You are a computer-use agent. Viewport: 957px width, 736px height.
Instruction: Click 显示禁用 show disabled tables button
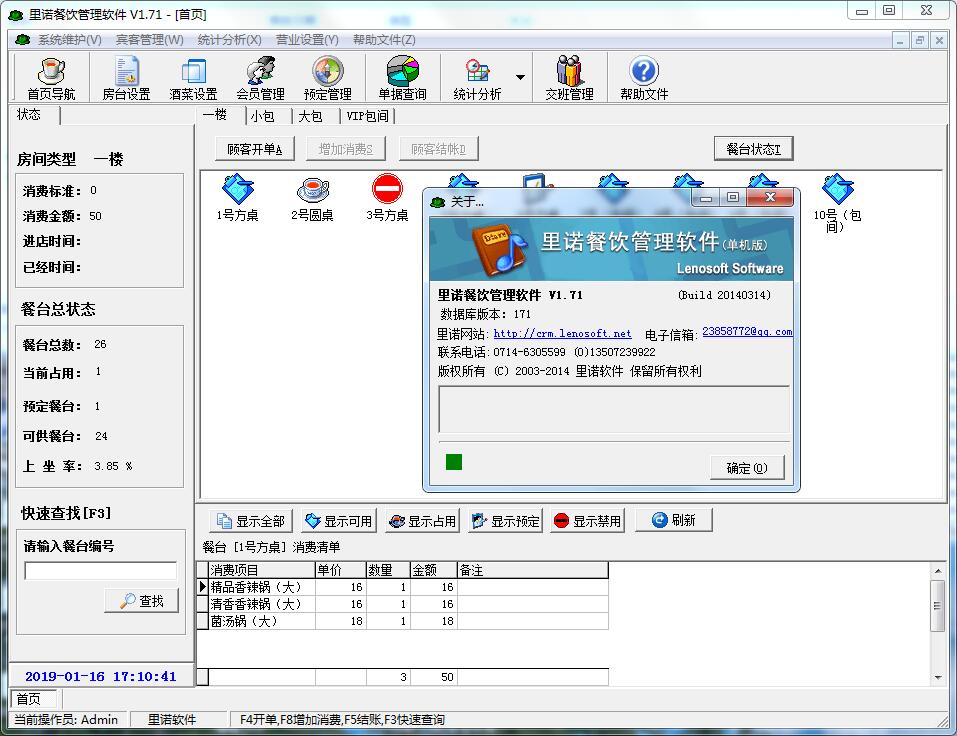pos(587,521)
